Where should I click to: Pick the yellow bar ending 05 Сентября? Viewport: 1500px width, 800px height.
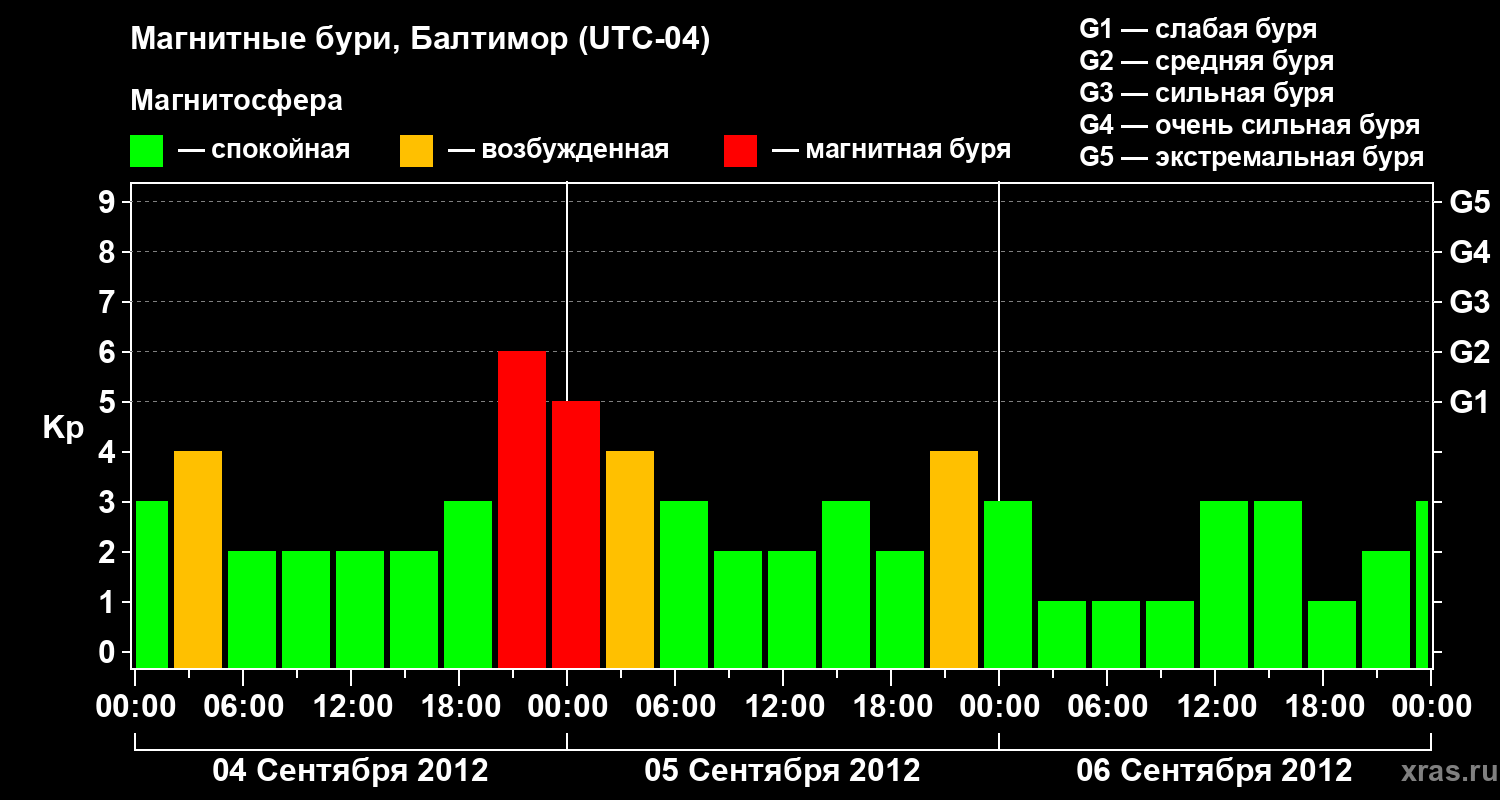coord(954,560)
